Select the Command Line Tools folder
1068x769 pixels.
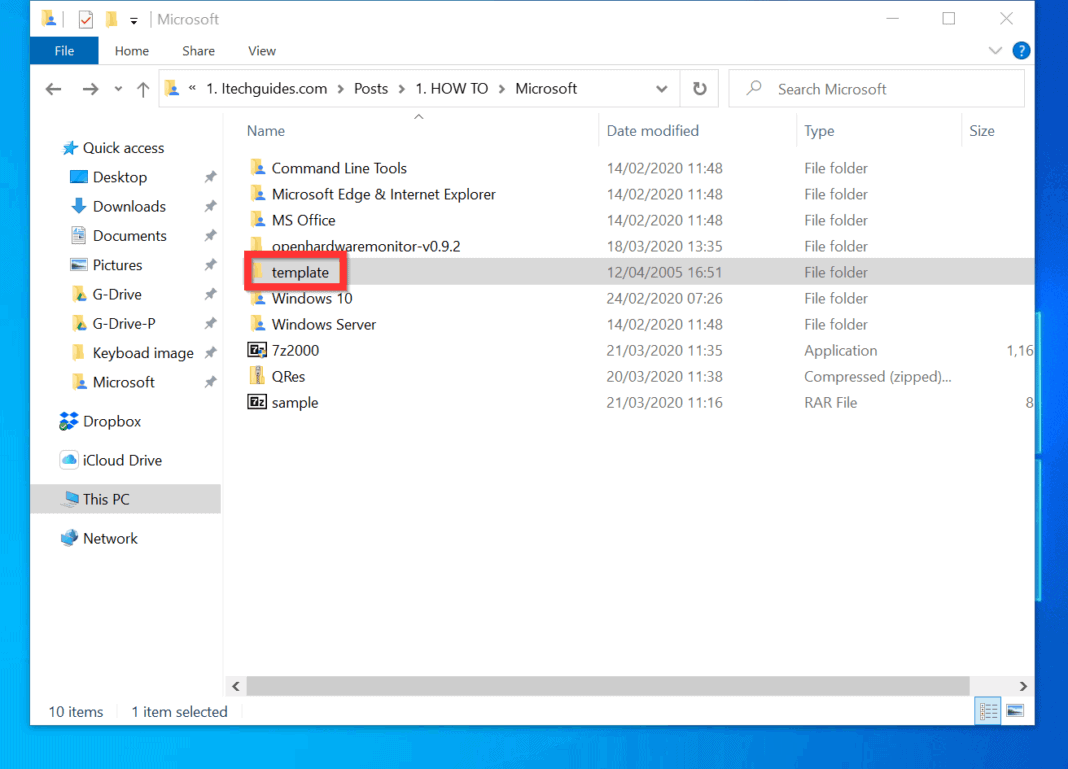(x=339, y=168)
